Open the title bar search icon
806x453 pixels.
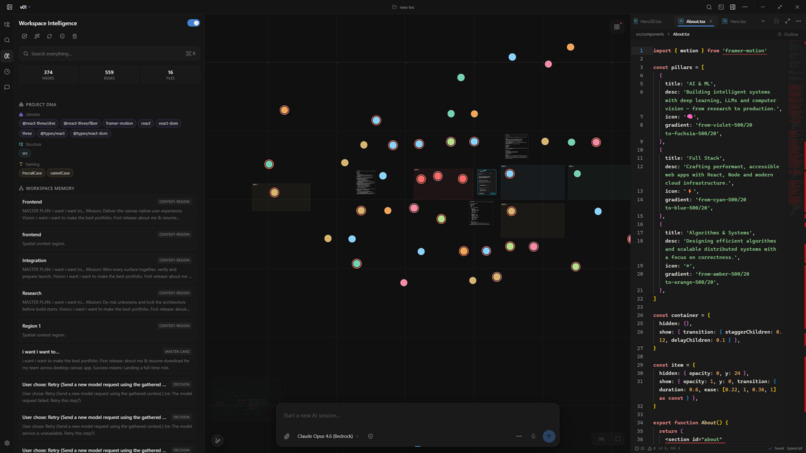pyautogui.click(x=709, y=7)
